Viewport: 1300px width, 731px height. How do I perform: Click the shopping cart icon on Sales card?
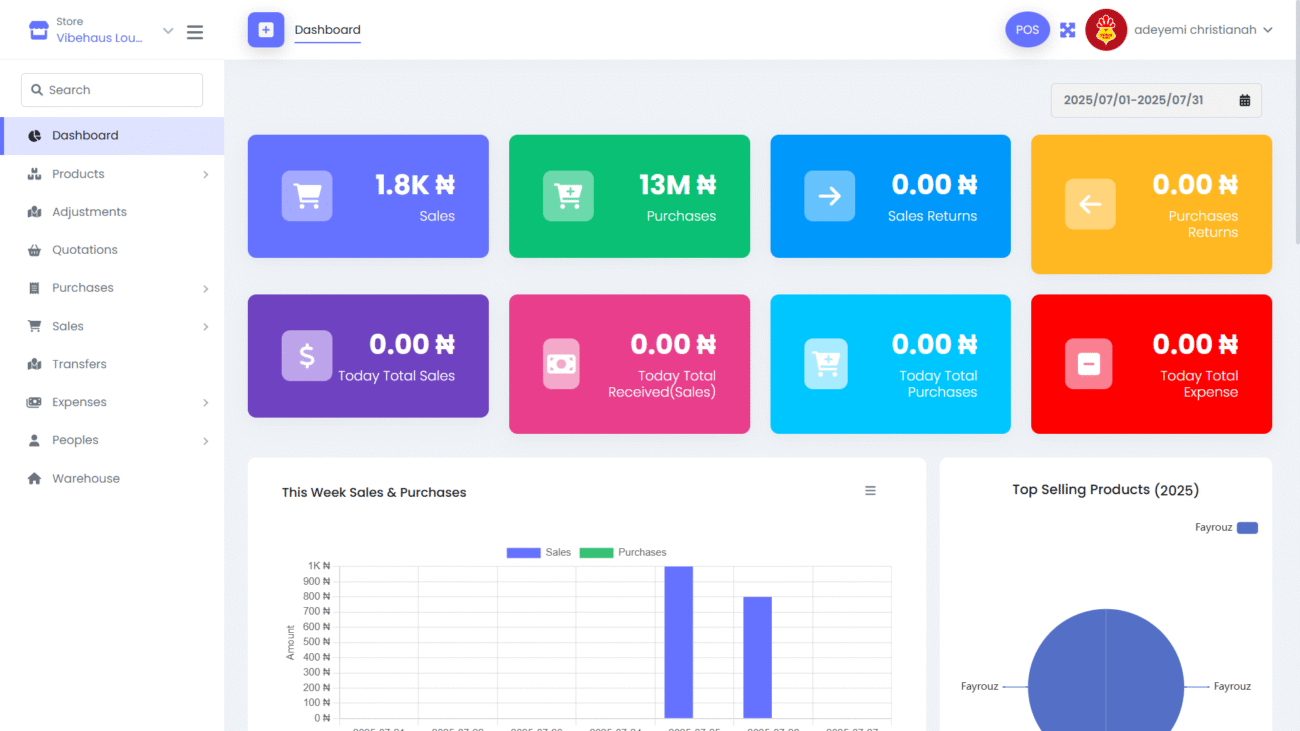click(307, 196)
